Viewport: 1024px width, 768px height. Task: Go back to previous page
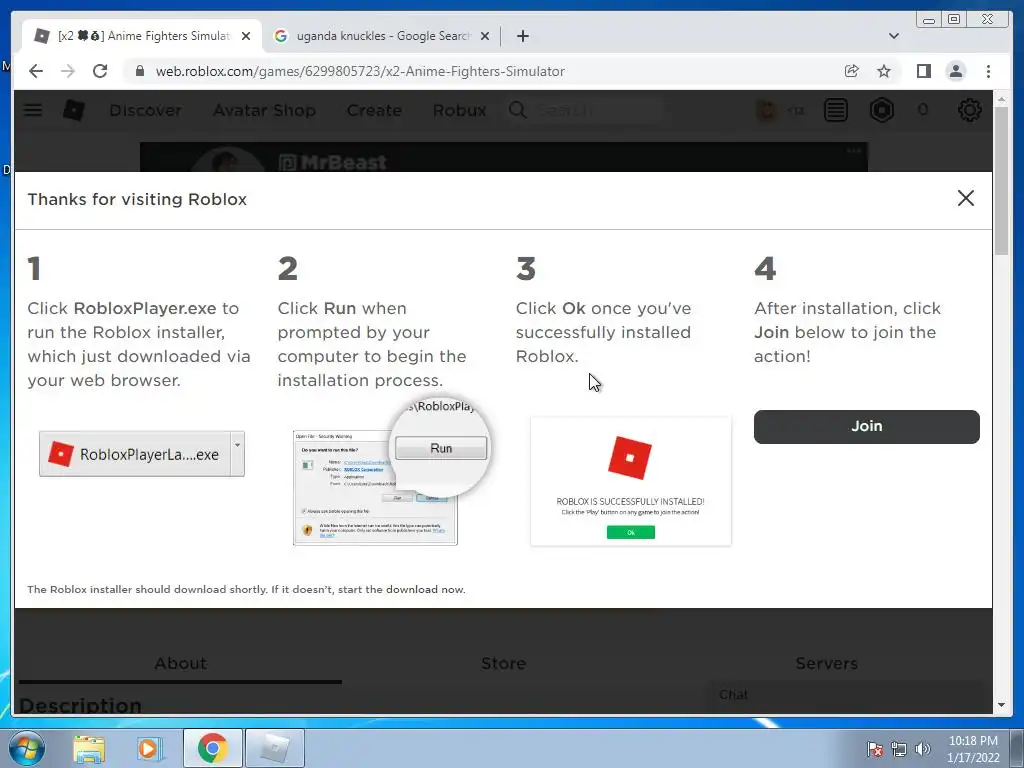(36, 71)
